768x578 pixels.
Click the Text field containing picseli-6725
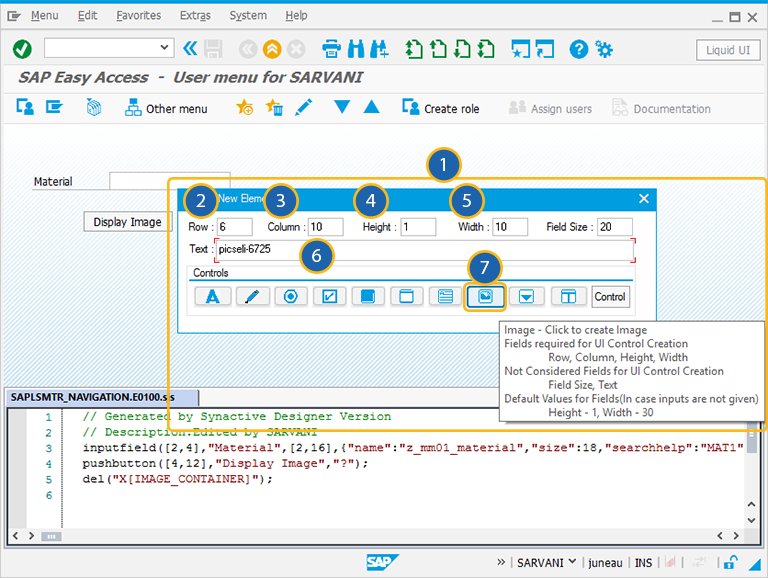pyautogui.click(x=425, y=250)
